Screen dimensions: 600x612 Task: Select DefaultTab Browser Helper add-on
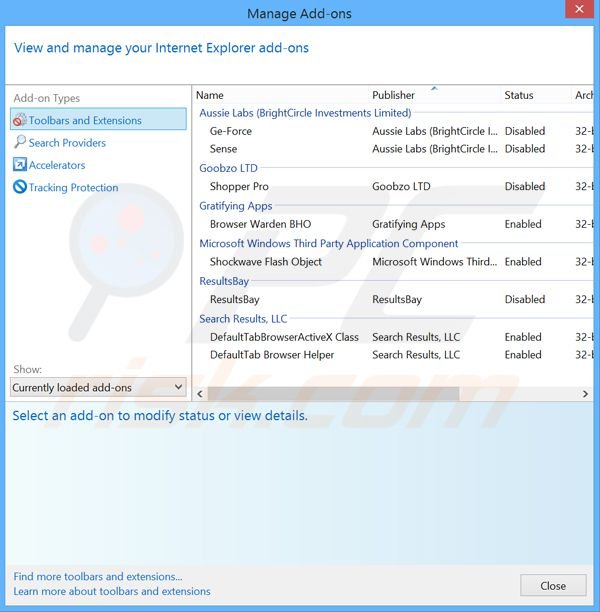[x=393, y=355]
